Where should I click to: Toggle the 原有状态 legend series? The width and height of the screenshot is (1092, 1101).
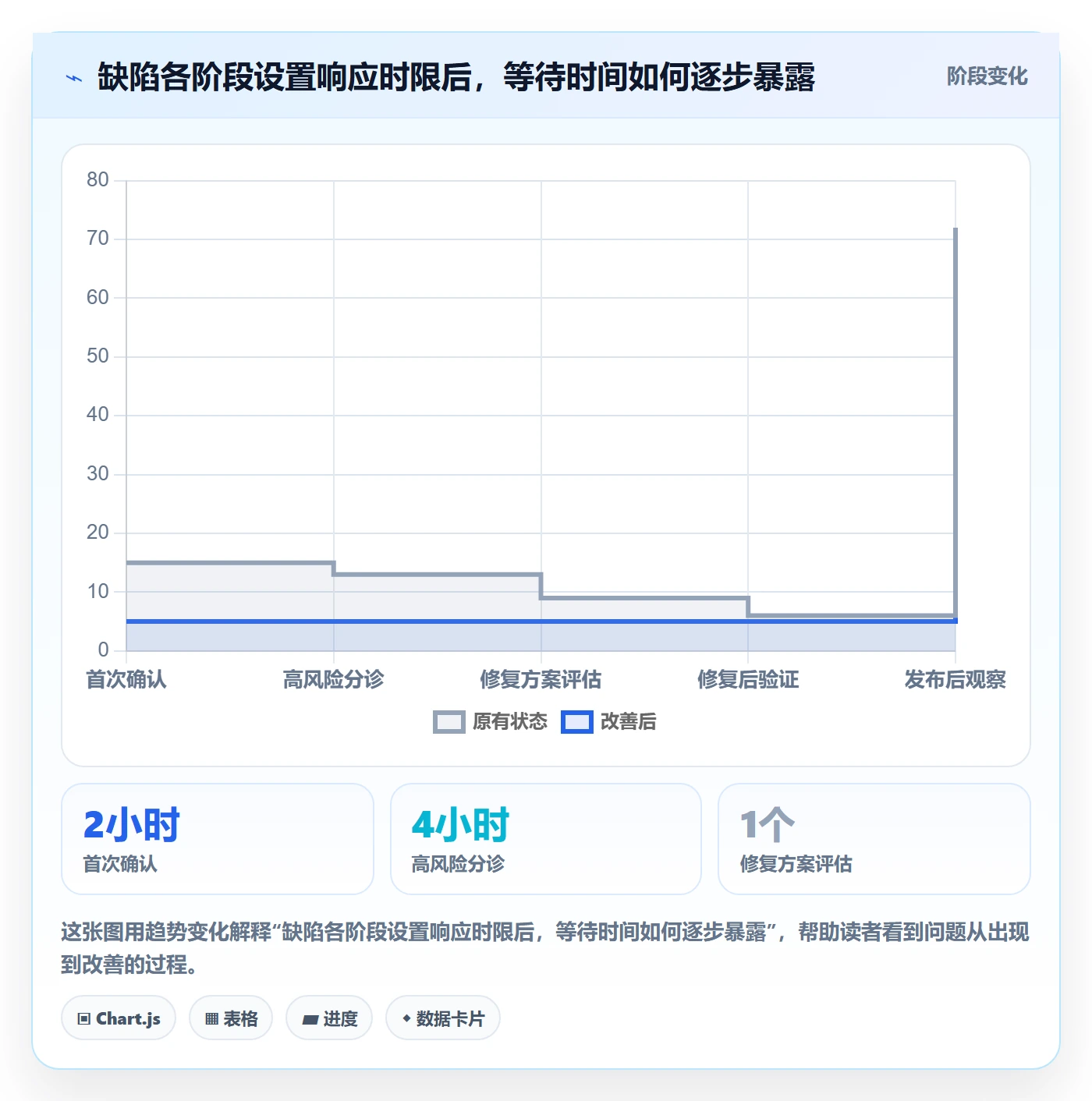pyautogui.click(x=491, y=722)
